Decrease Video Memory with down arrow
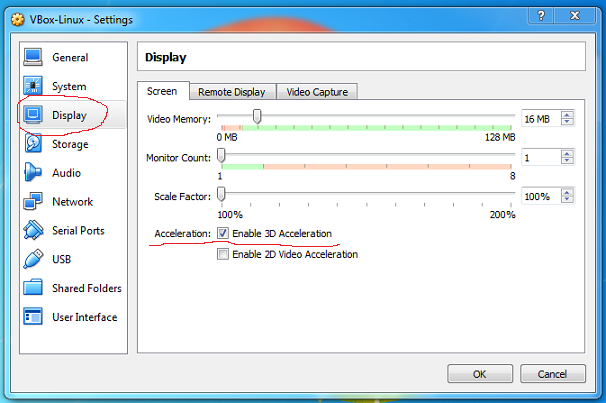This screenshot has width=606, height=403. [567, 122]
